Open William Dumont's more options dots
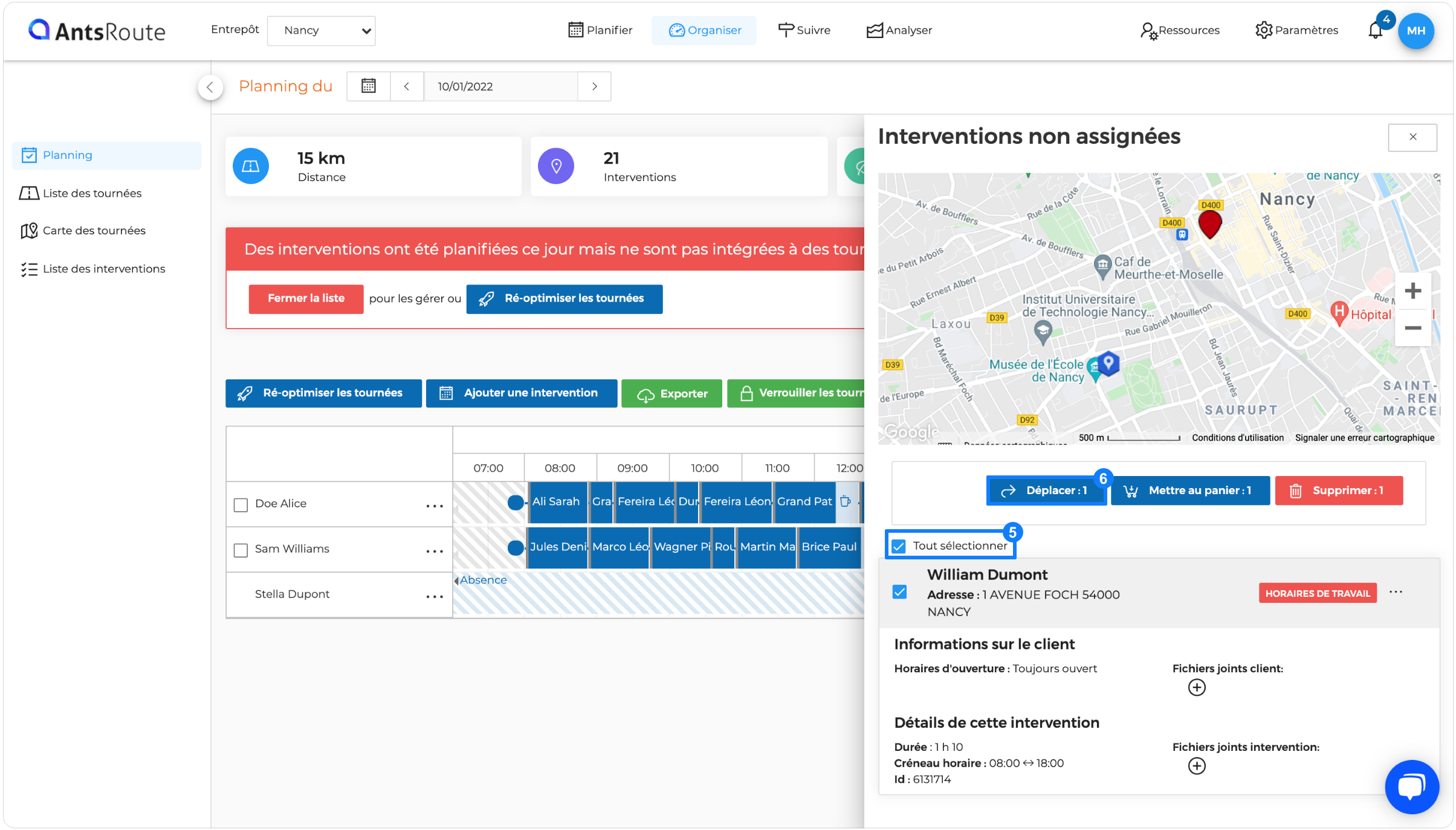 pyautogui.click(x=1396, y=592)
